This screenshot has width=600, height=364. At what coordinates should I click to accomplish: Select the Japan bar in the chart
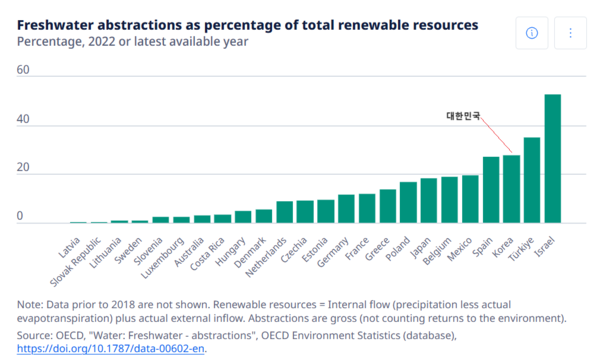(429, 201)
